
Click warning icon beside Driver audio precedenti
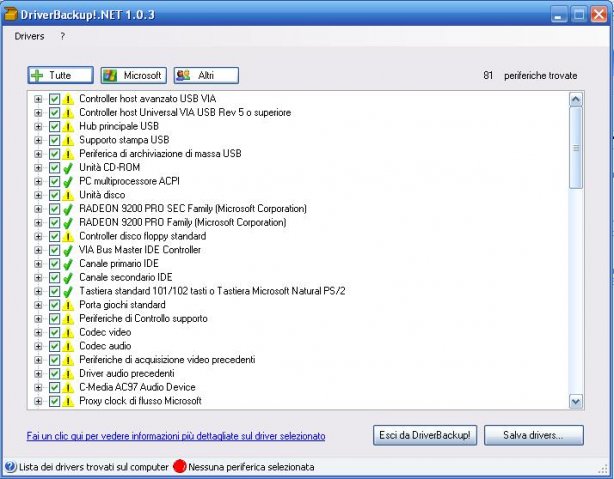[x=68, y=374]
